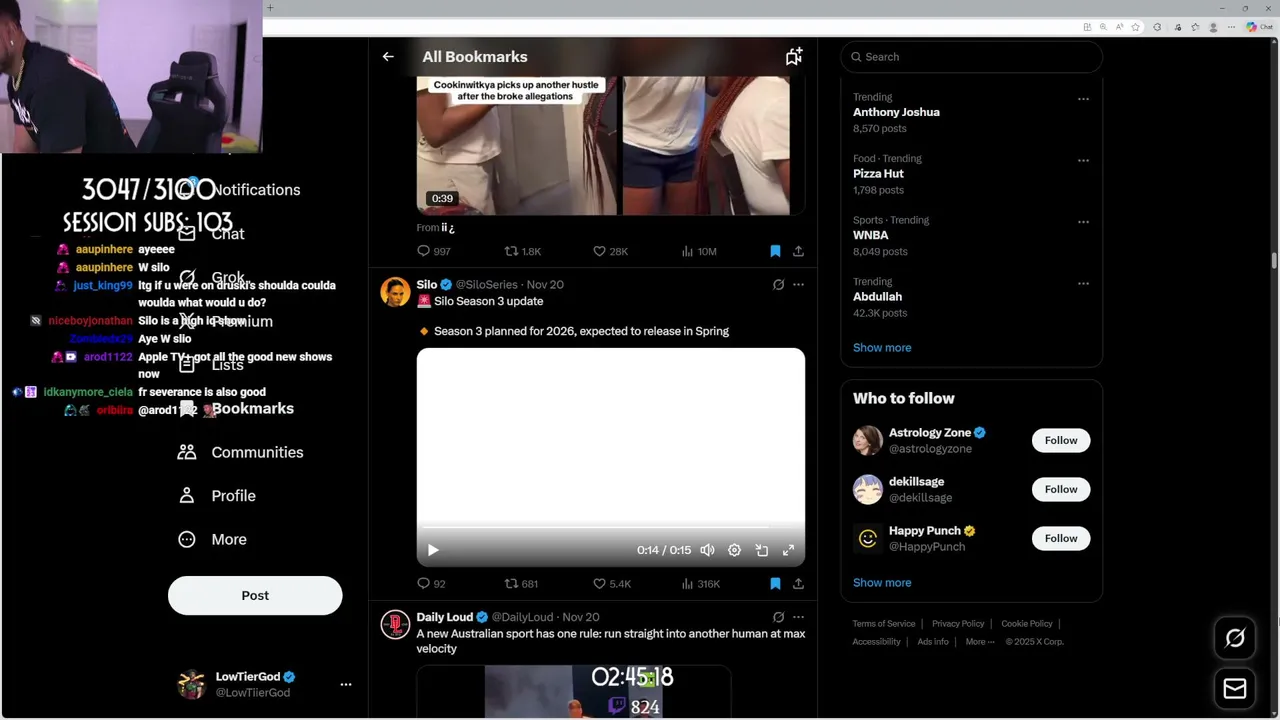Seek on the Silo video progress bar
This screenshot has width=1280, height=720.
coord(610,527)
